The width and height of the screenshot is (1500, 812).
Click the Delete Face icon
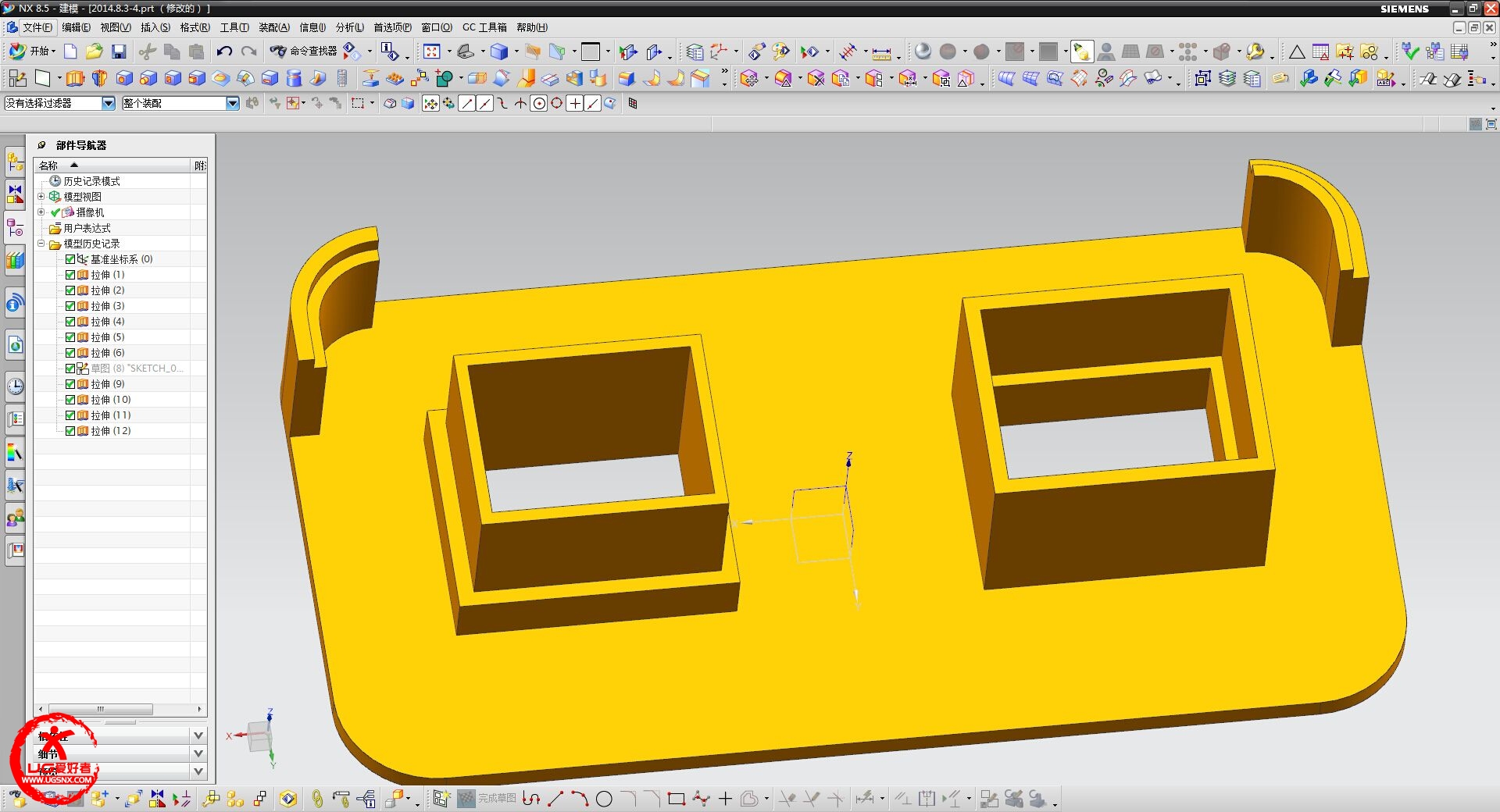[816, 78]
